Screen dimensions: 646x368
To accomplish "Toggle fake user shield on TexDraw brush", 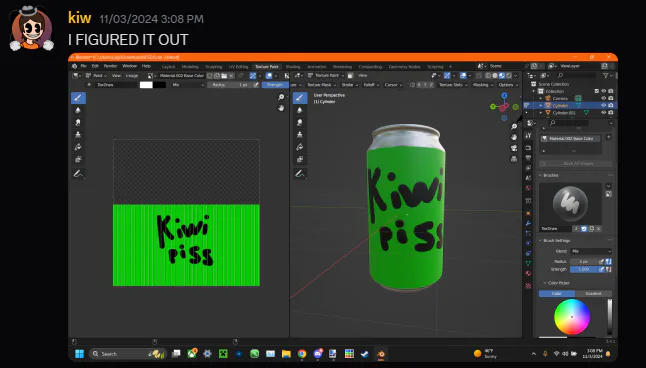I will (x=584, y=229).
